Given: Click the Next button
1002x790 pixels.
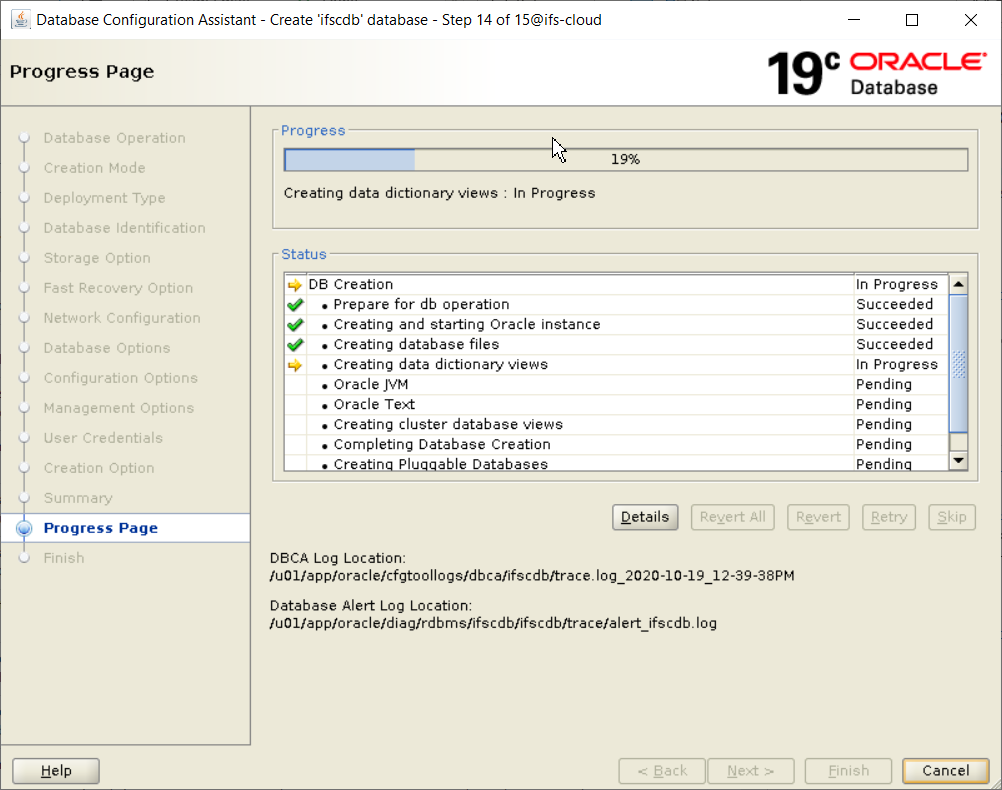Looking at the screenshot, I should coord(751,771).
